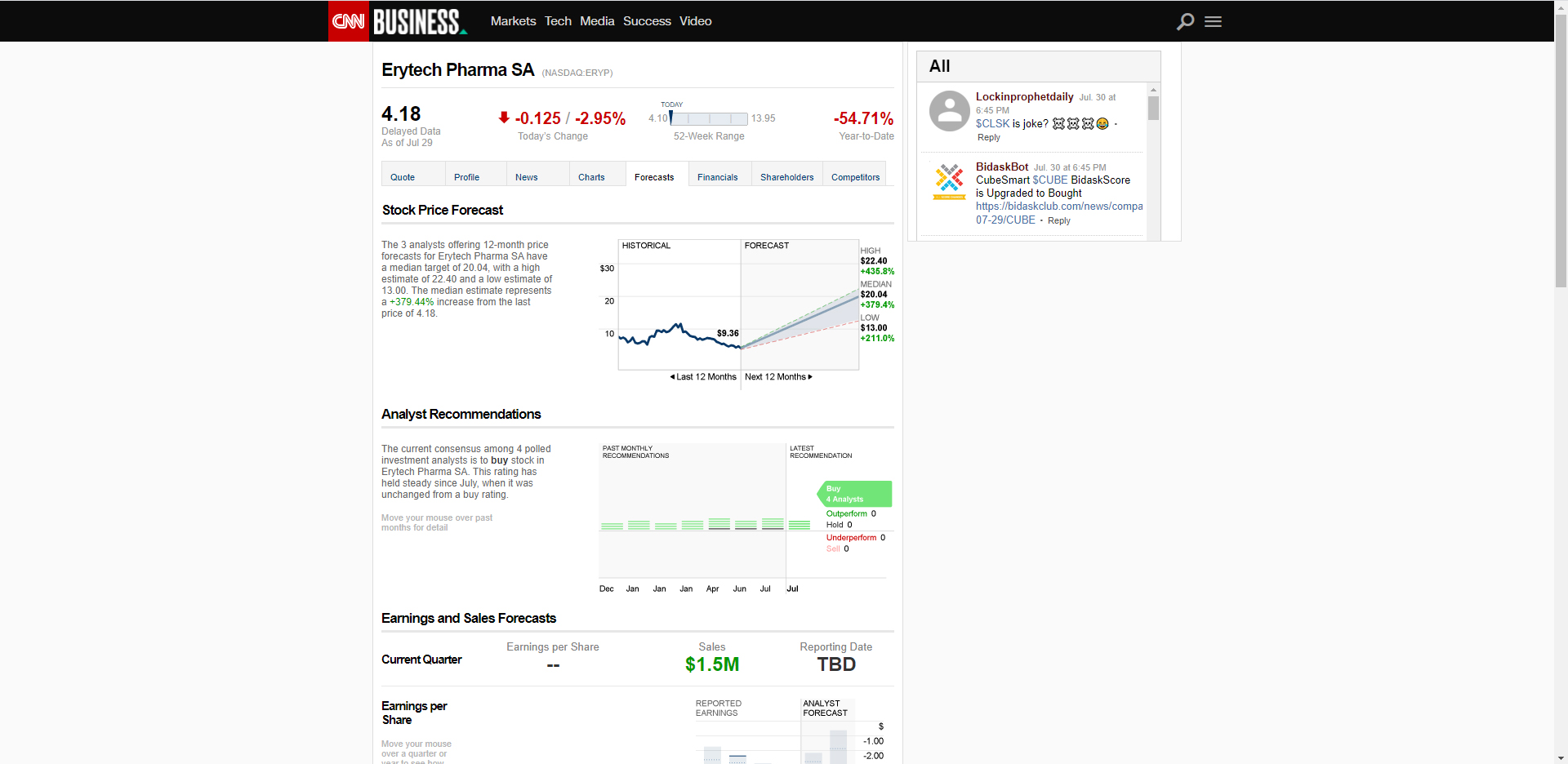Image resolution: width=1568 pixels, height=764 pixels.
Task: Click the comments panel scroll-up arrow
Action: click(1153, 89)
